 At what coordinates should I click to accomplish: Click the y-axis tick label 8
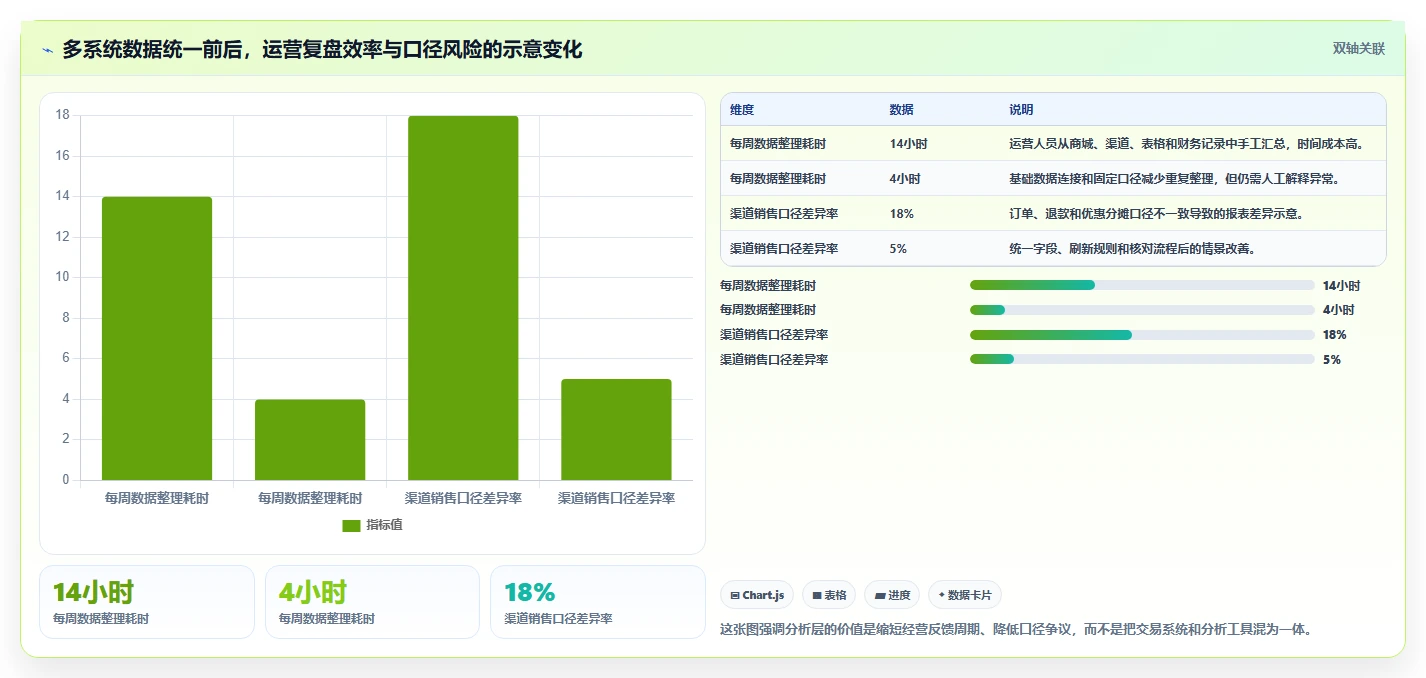(66, 318)
